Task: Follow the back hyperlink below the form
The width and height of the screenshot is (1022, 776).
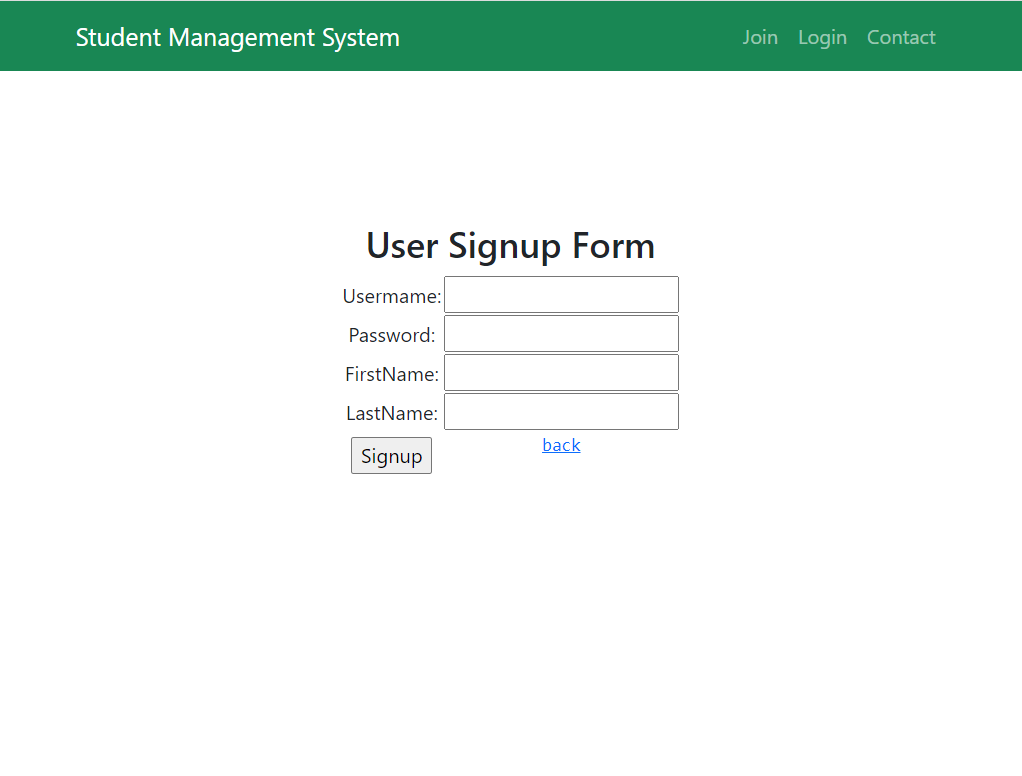Action: point(561,445)
